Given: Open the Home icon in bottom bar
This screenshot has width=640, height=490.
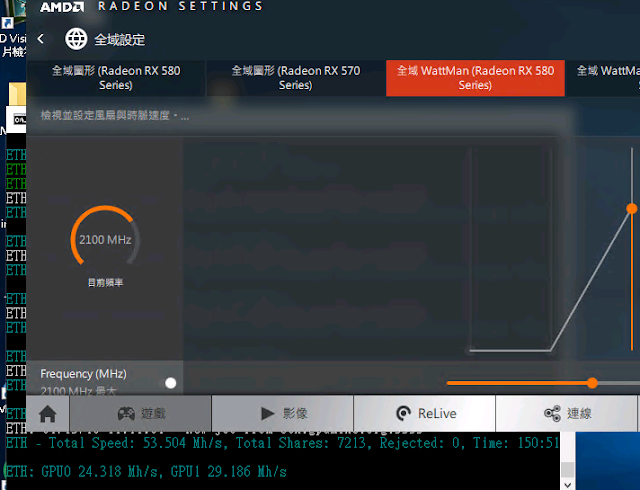Looking at the screenshot, I should [48, 414].
